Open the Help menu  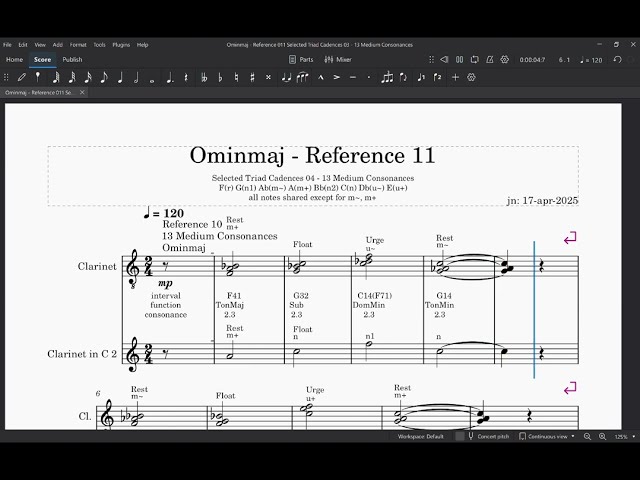(142, 45)
